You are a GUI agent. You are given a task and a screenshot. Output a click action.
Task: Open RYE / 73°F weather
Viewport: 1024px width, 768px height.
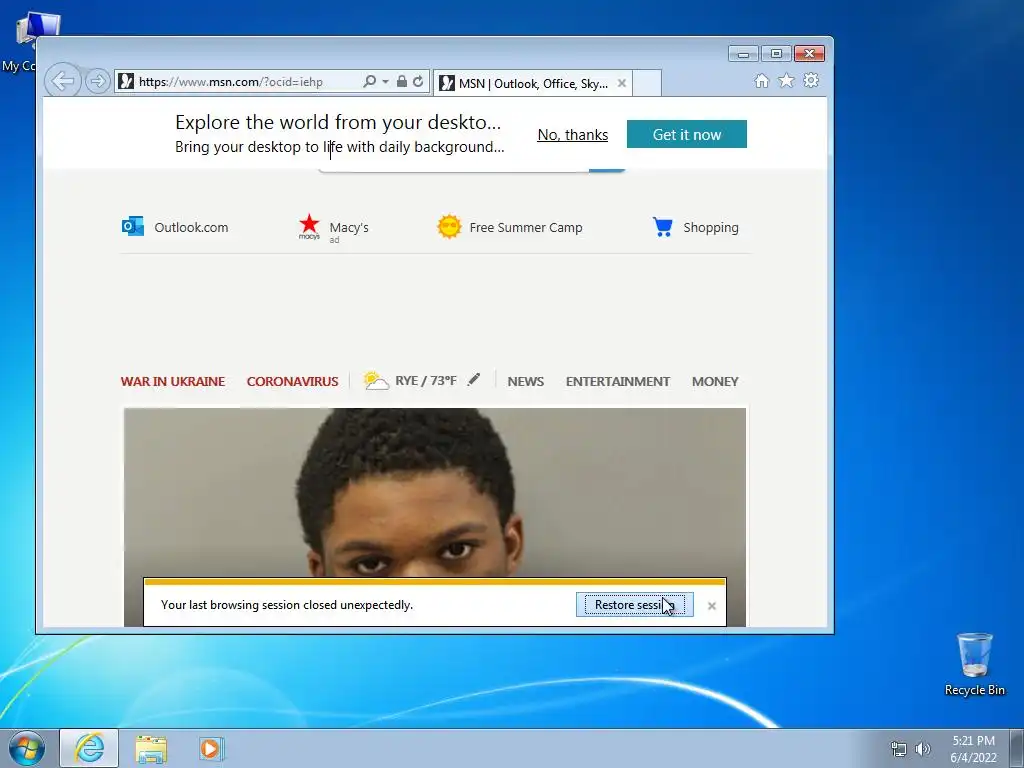(x=425, y=381)
